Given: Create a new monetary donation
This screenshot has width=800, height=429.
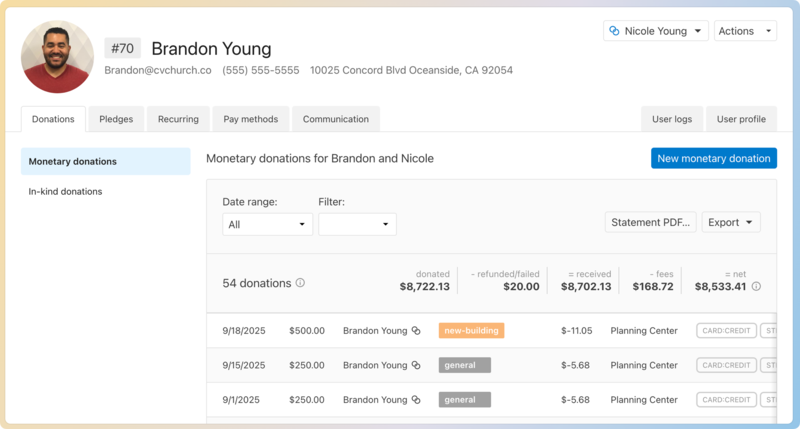Looking at the screenshot, I should [x=713, y=158].
